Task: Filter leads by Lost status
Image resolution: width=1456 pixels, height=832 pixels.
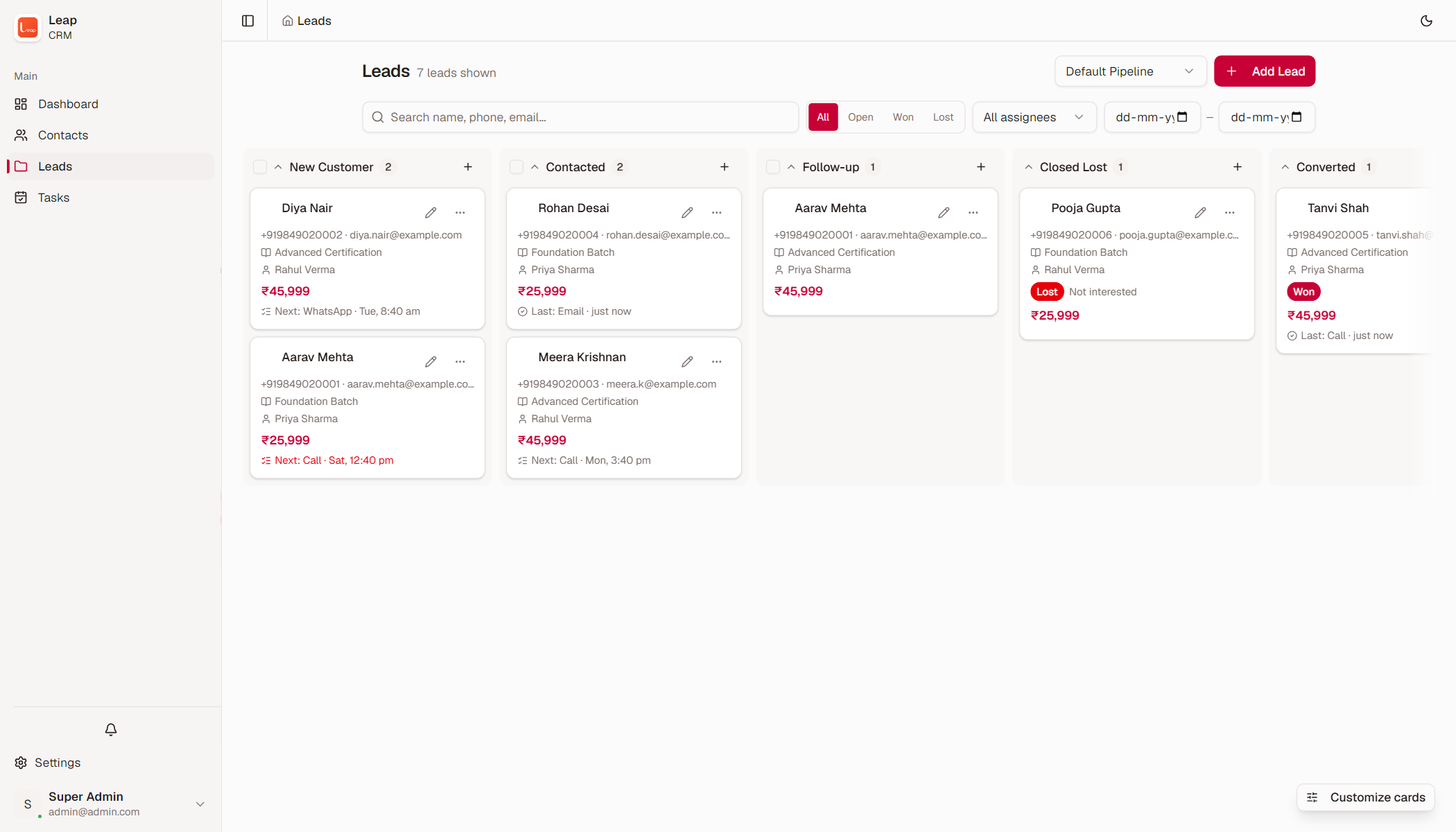Action: coord(943,117)
